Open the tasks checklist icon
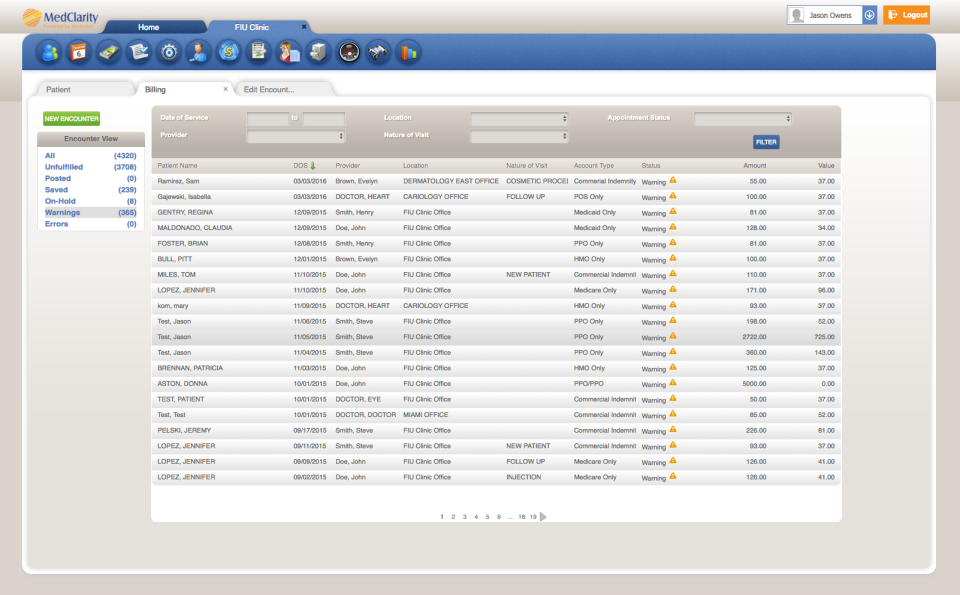Viewport: 960px width, 595px height. [140, 51]
